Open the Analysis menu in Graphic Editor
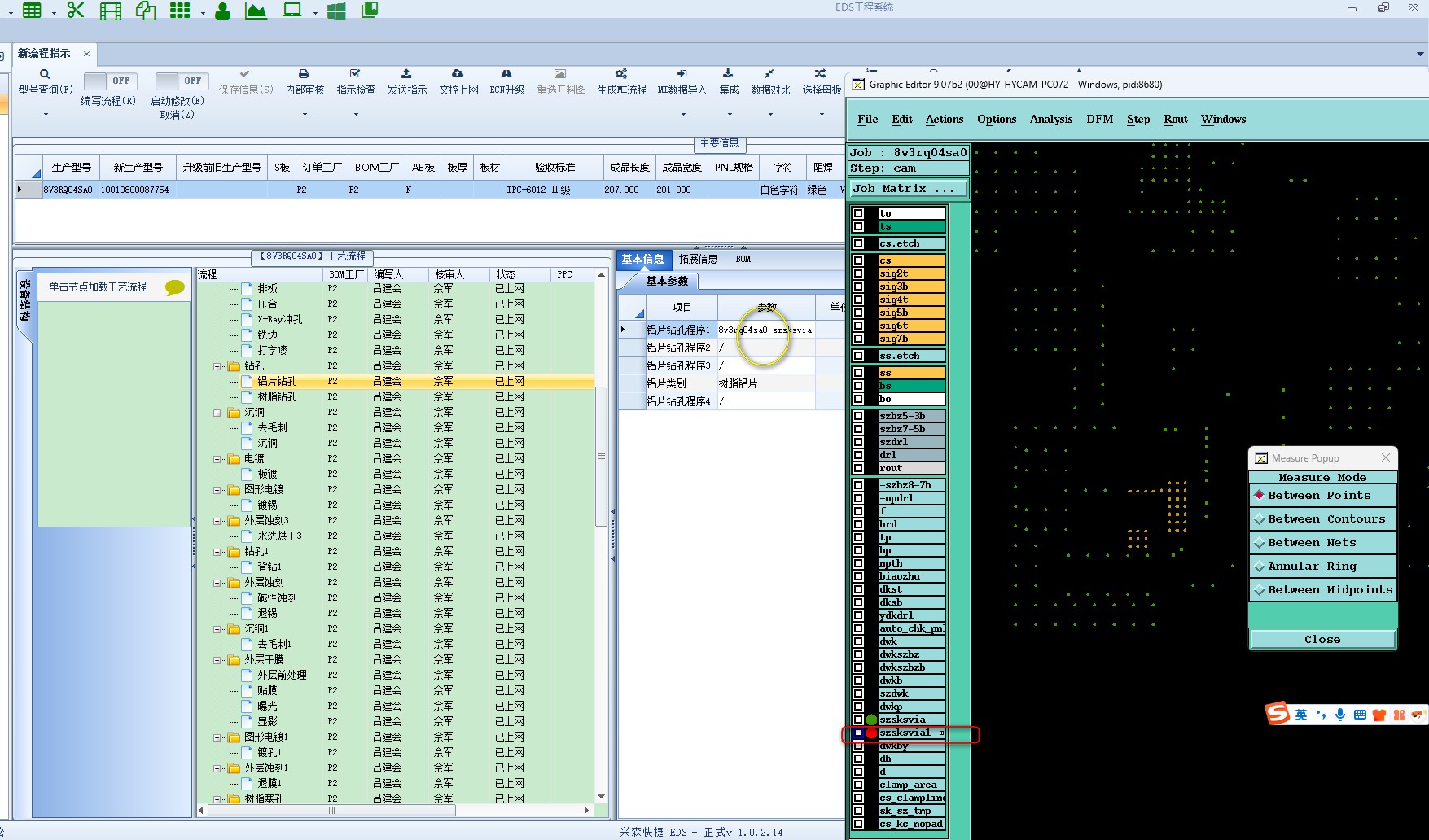This screenshot has width=1429, height=840. [1050, 119]
